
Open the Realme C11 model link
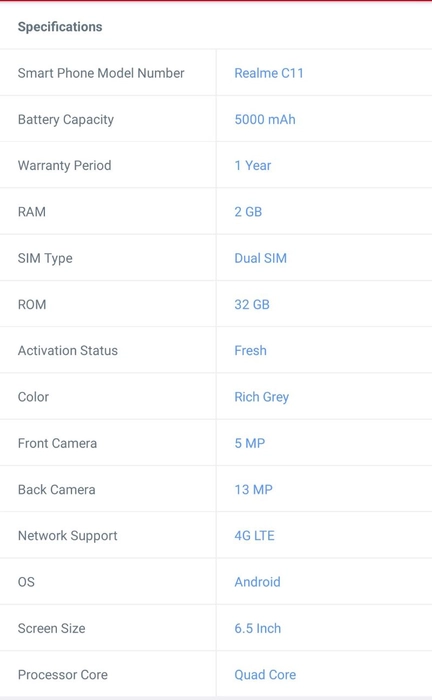pos(269,73)
